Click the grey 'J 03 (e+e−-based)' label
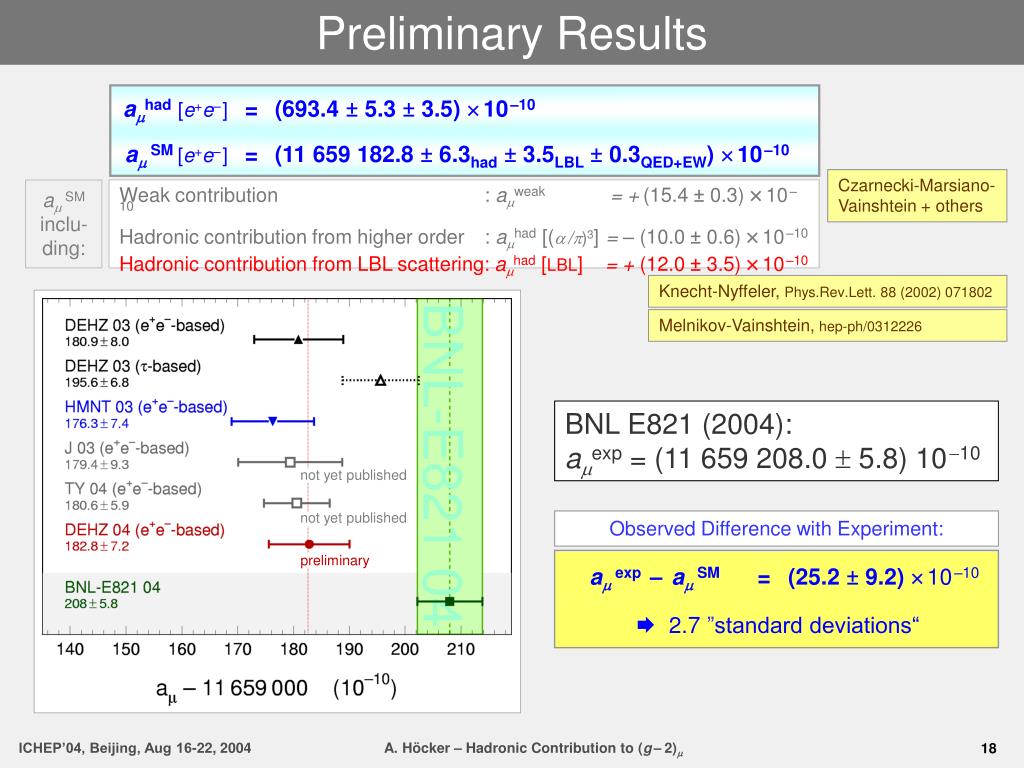1024x768 pixels. click(127, 448)
